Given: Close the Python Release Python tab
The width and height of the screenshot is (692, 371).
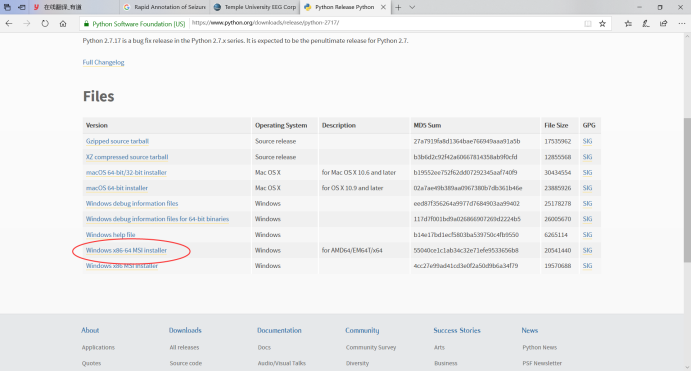Looking at the screenshot, I should coord(383,7).
